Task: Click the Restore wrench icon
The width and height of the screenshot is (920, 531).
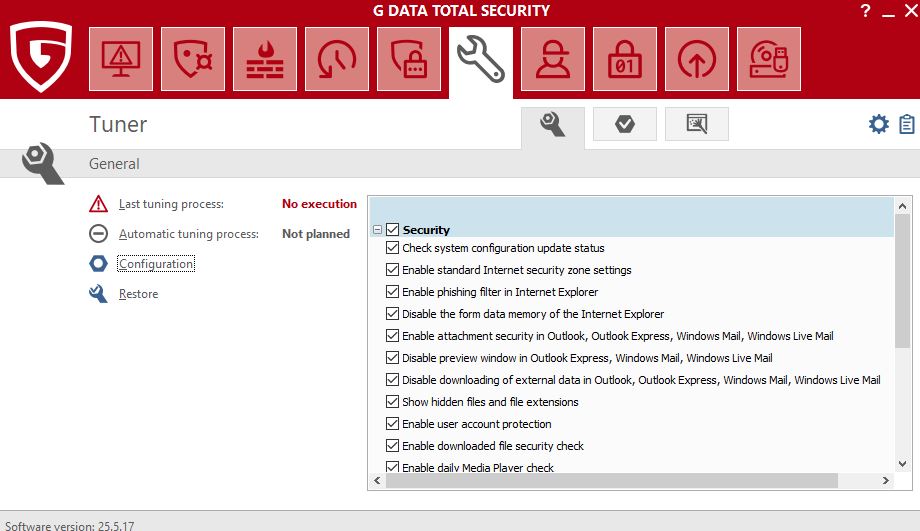Action: pos(99,293)
